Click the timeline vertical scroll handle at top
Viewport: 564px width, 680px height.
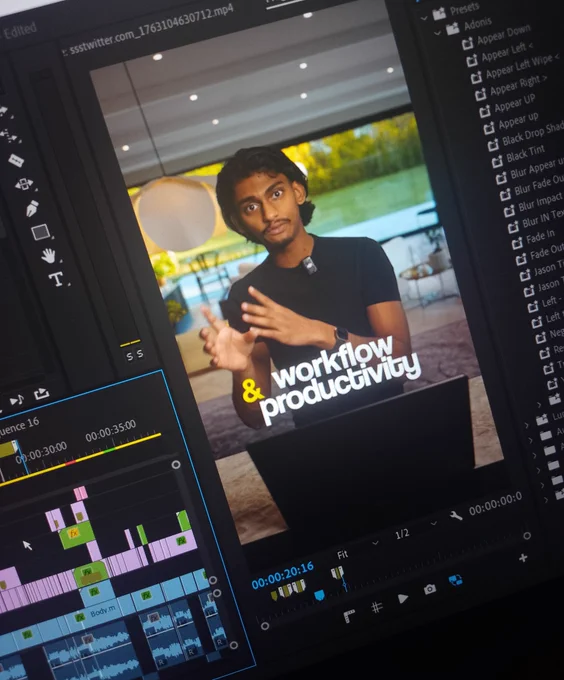176,465
